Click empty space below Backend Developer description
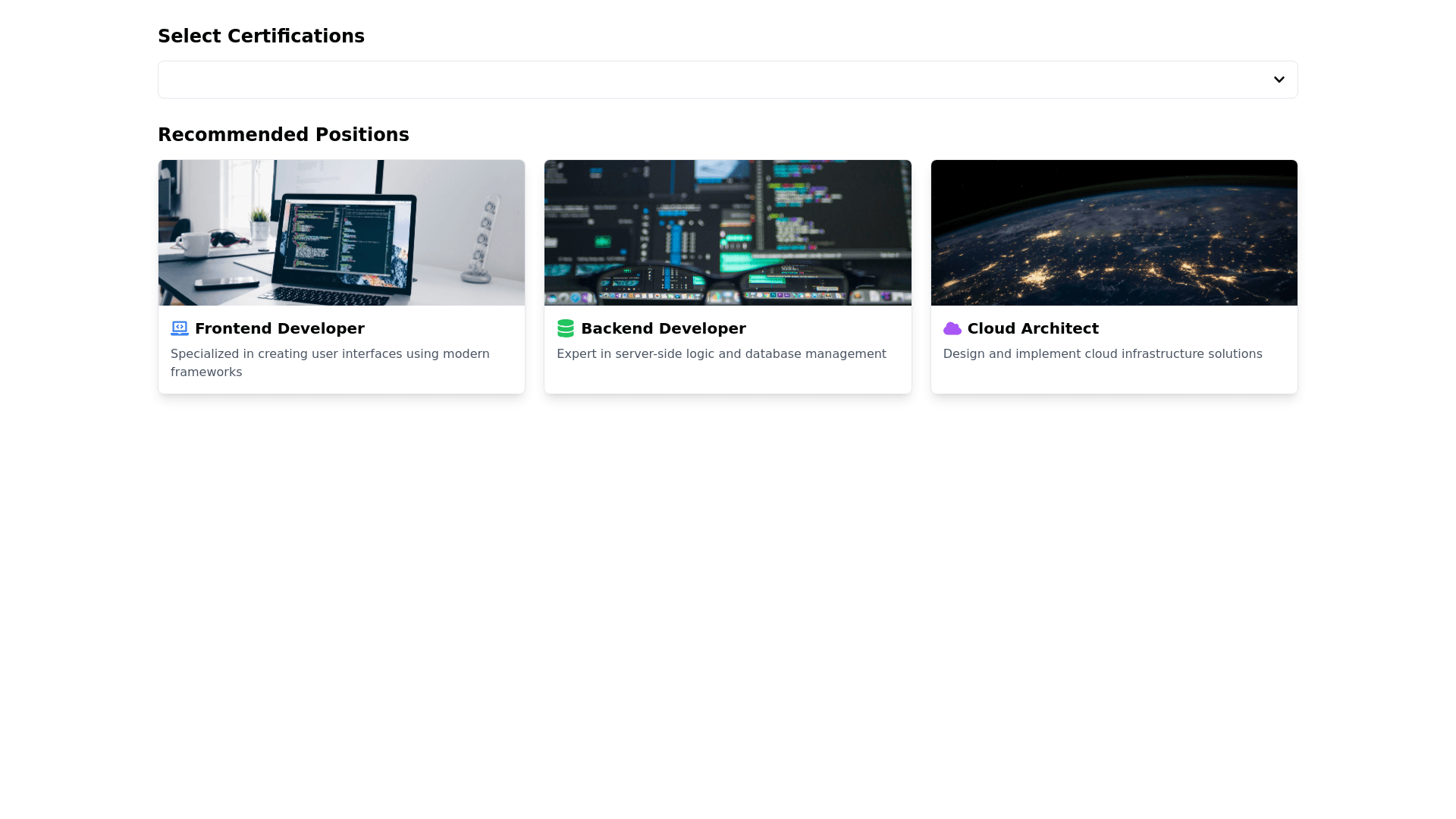Viewport: 1456px width, 819px height. tap(727, 378)
